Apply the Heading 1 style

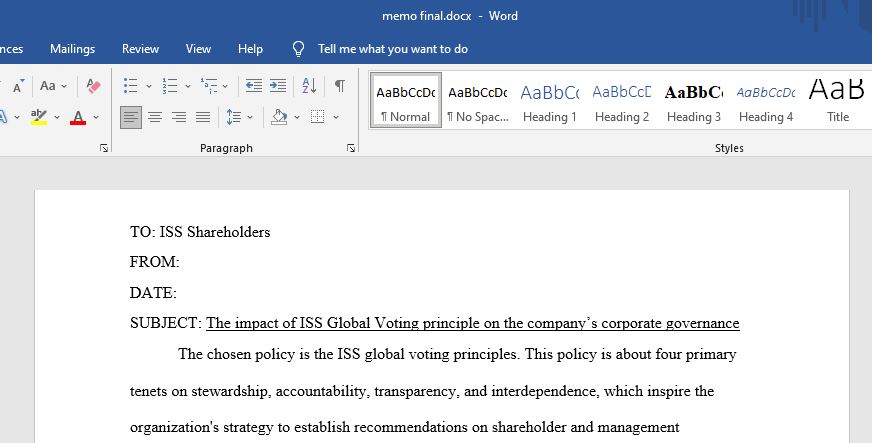[x=549, y=101]
